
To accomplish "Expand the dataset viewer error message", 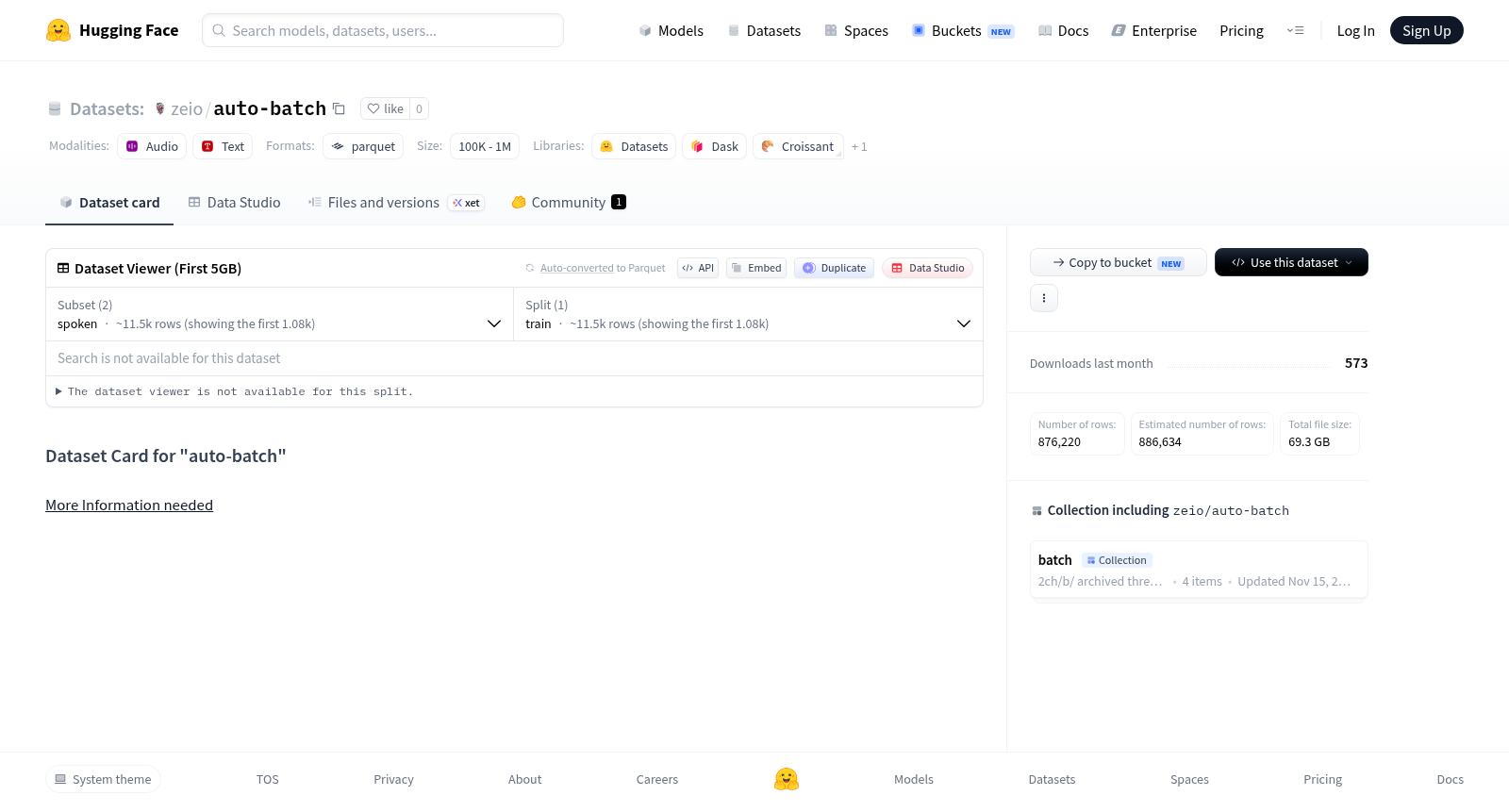I will (234, 391).
